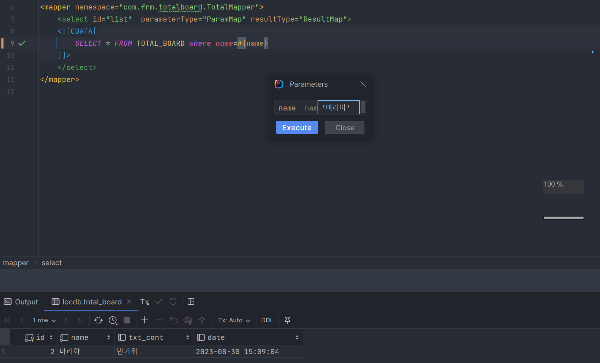Image resolution: width=600 pixels, height=363 pixels.
Task: Click line number 13 in the gutter
Action: (10, 91)
